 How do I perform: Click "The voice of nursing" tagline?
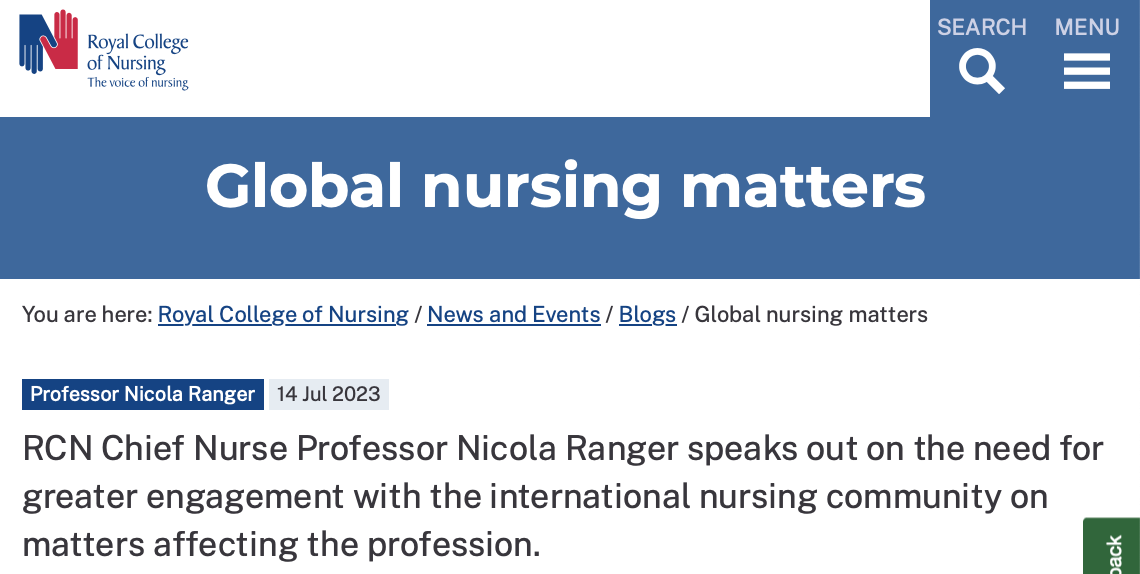tap(138, 83)
